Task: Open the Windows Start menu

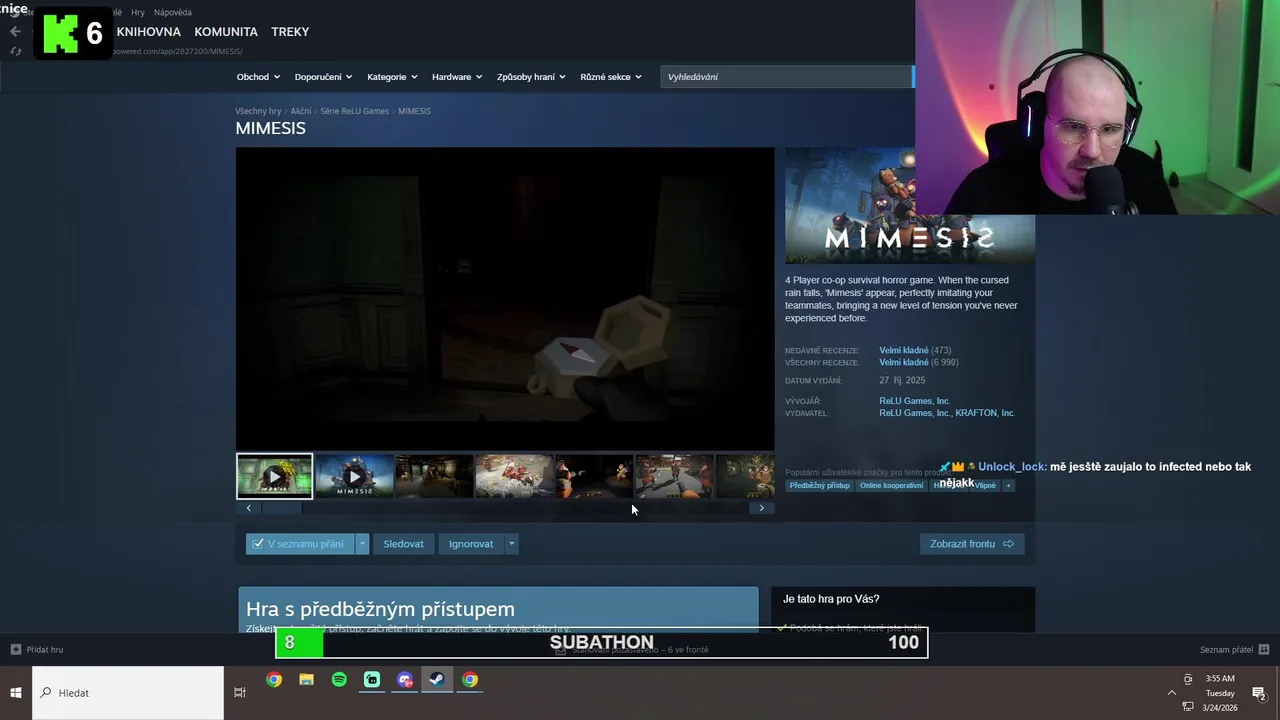Action: click(16, 692)
